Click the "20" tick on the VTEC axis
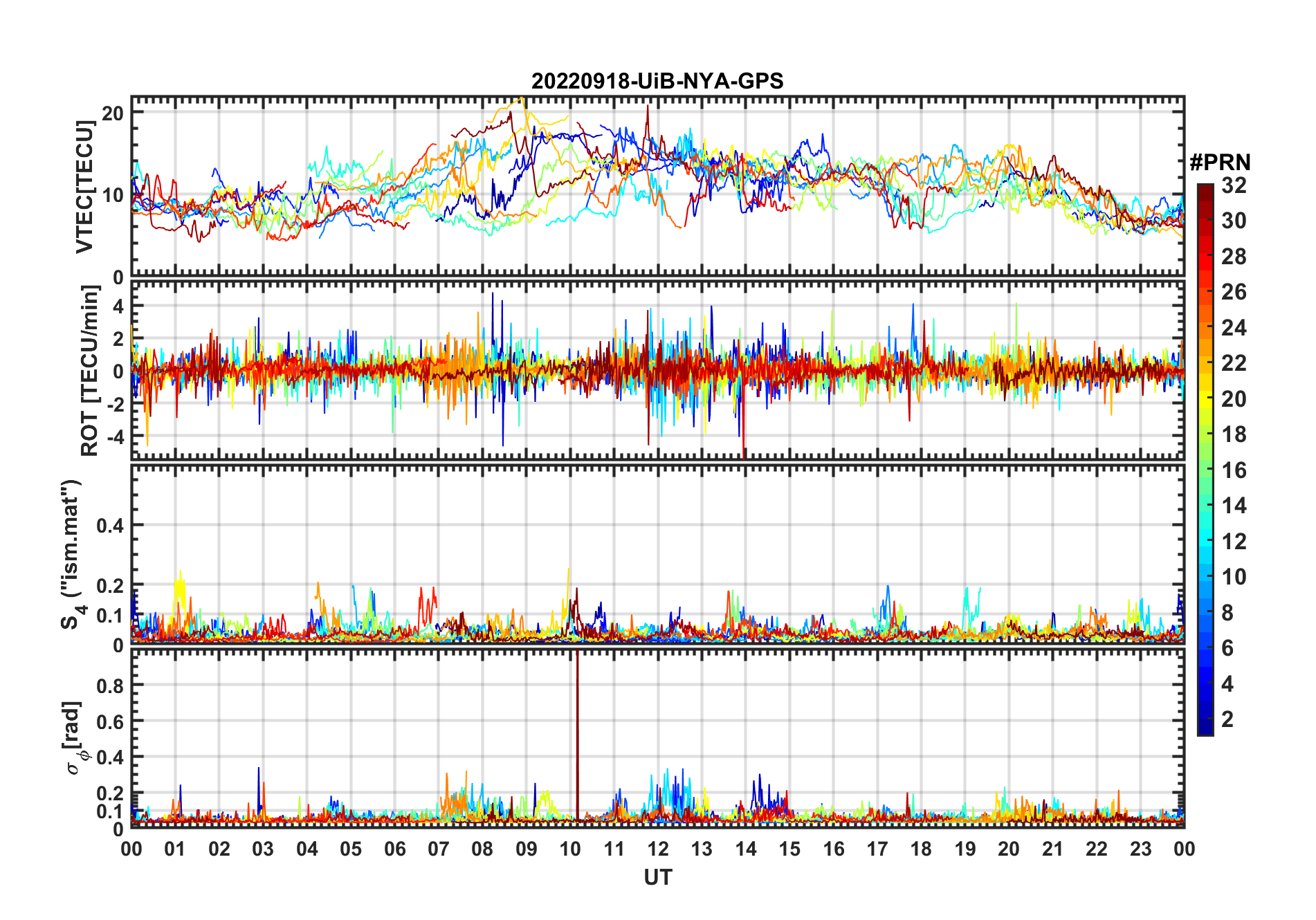The height and width of the screenshot is (920, 1316). click(x=113, y=113)
